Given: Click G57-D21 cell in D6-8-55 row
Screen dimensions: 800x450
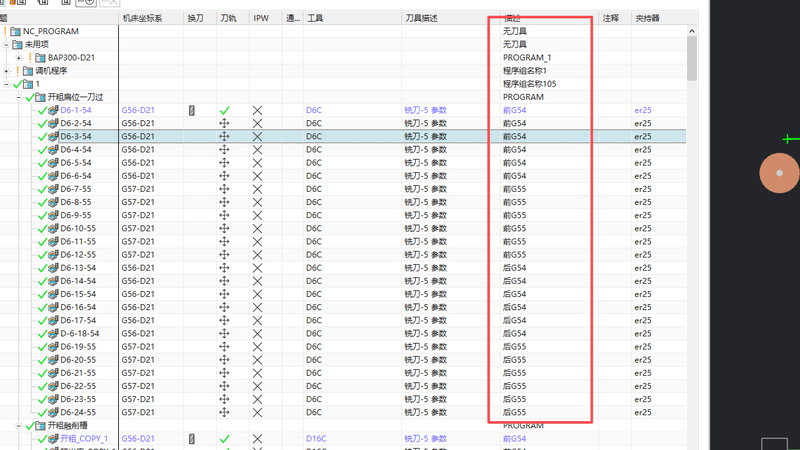Looking at the screenshot, I should pos(138,202).
